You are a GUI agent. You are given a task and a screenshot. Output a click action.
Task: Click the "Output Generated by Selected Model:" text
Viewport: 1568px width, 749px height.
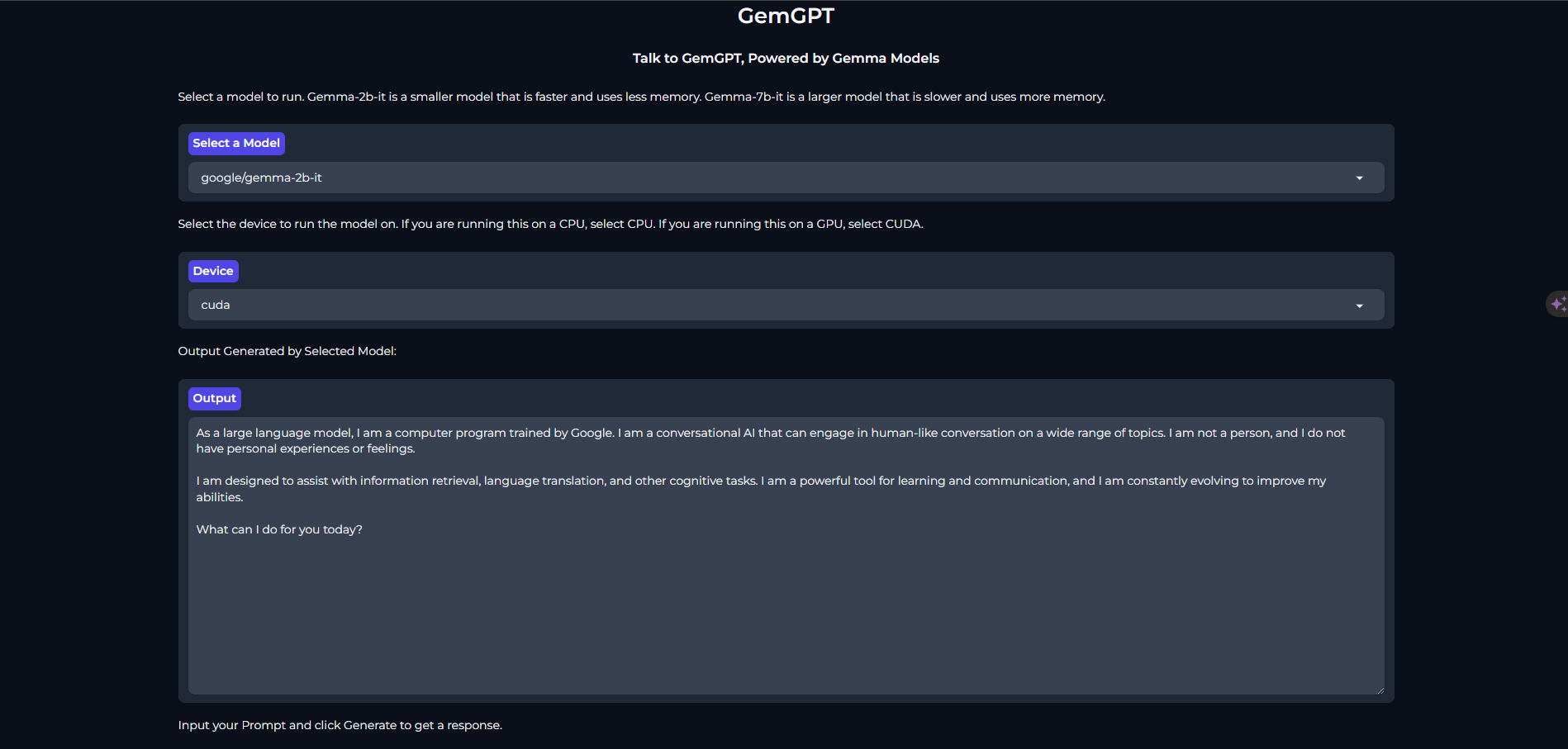click(287, 351)
